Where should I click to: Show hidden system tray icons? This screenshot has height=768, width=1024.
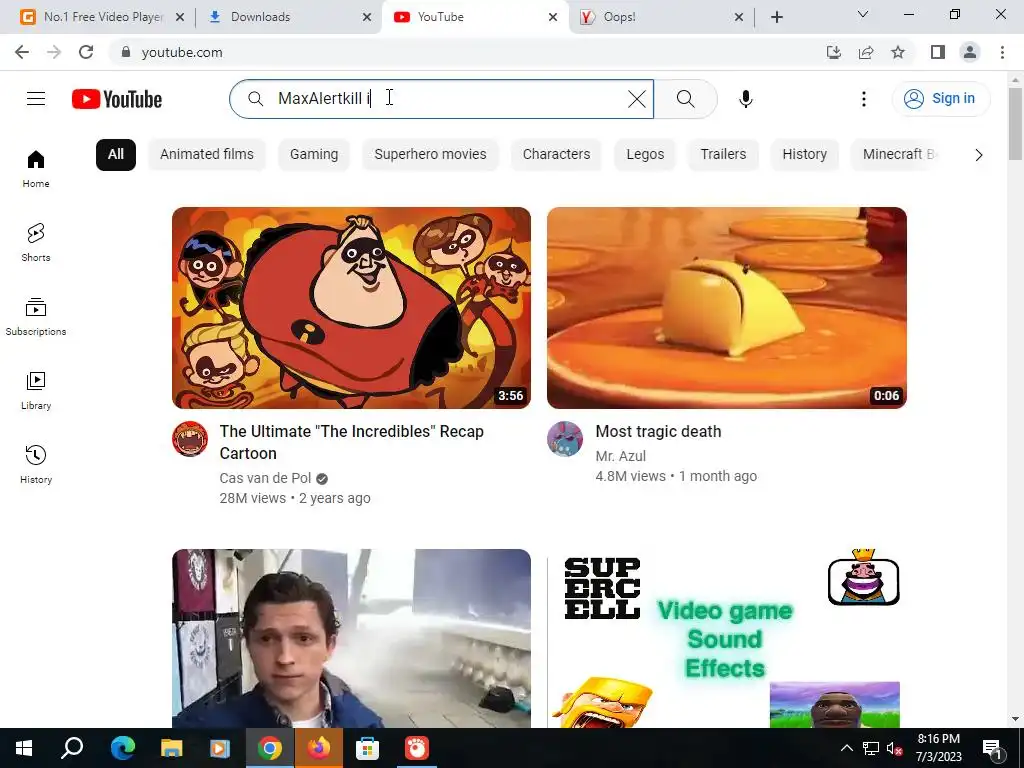(846, 748)
